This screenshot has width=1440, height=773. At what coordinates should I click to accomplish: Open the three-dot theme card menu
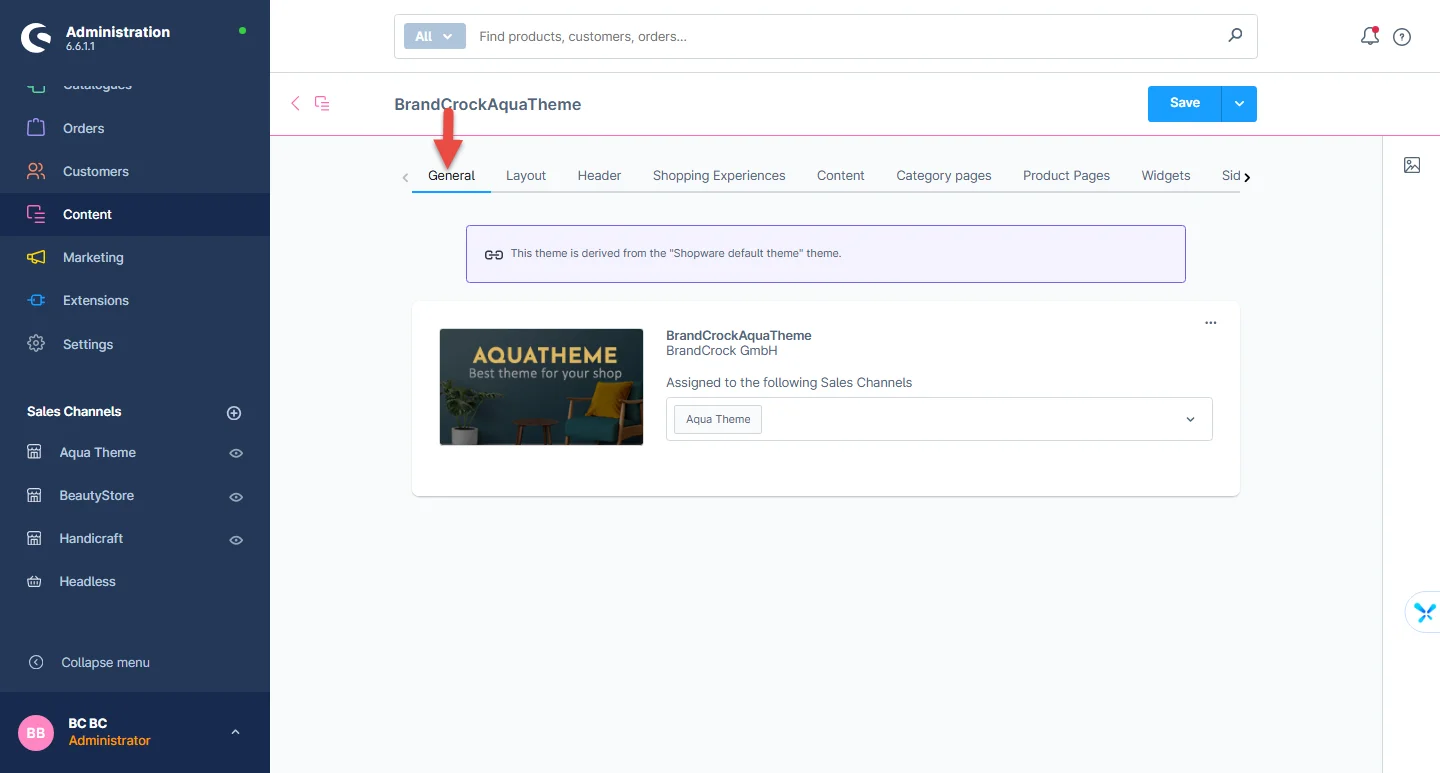pyautogui.click(x=1210, y=323)
